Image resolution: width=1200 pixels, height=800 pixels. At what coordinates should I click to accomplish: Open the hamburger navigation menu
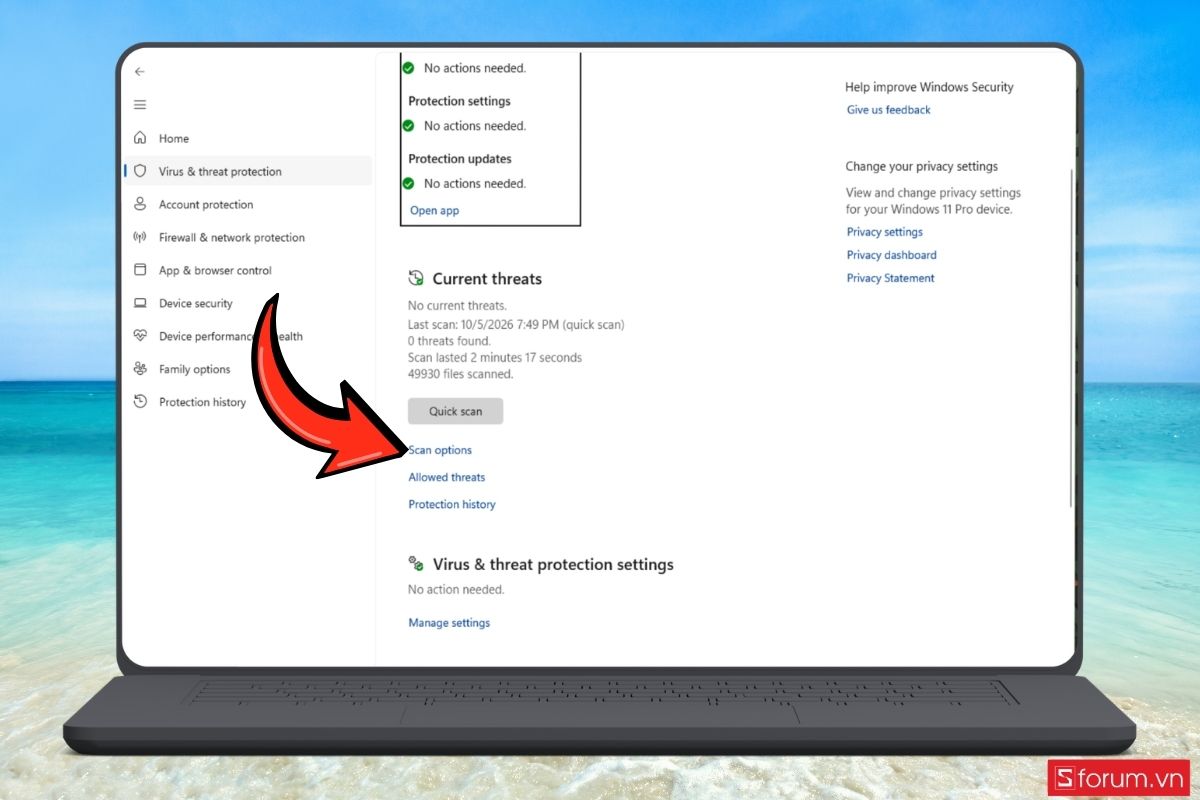click(x=140, y=105)
